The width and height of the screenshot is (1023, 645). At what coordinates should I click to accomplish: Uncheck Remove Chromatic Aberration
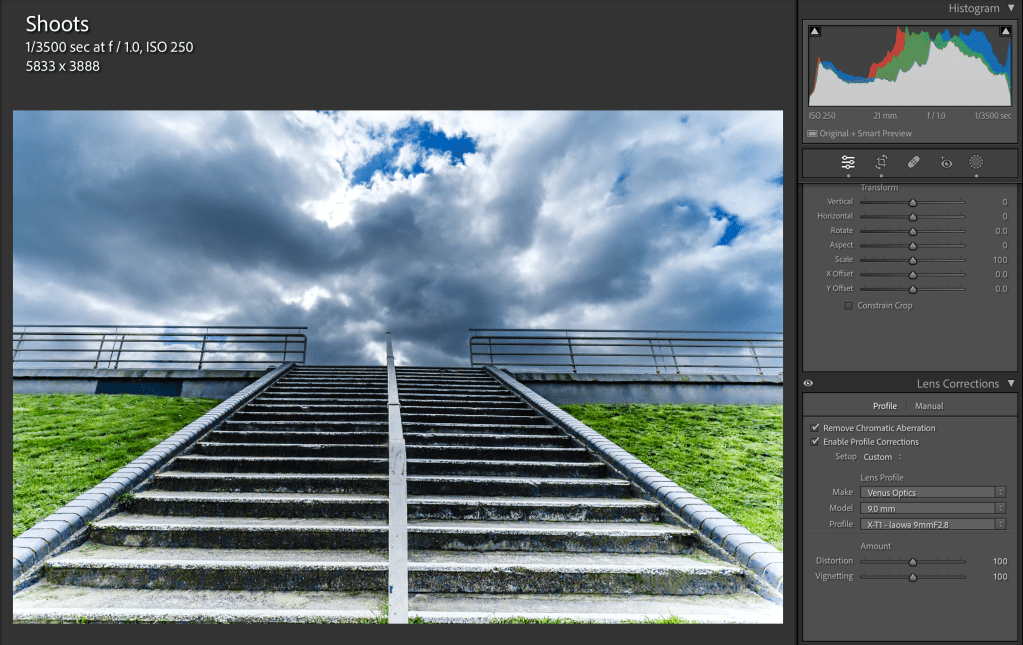click(x=815, y=428)
